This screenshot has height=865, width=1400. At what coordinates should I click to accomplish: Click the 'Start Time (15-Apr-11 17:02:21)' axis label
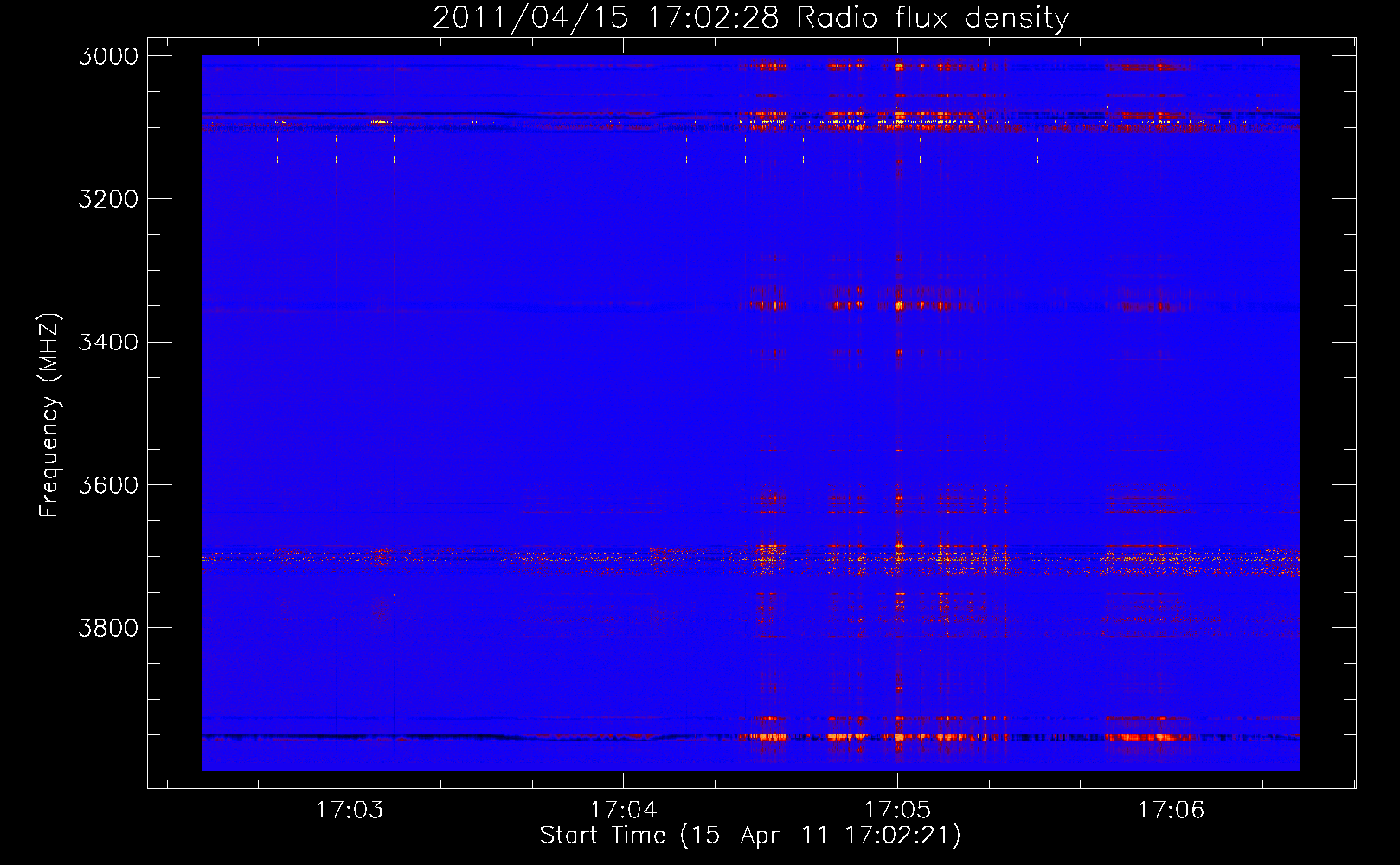pyautogui.click(x=750, y=835)
